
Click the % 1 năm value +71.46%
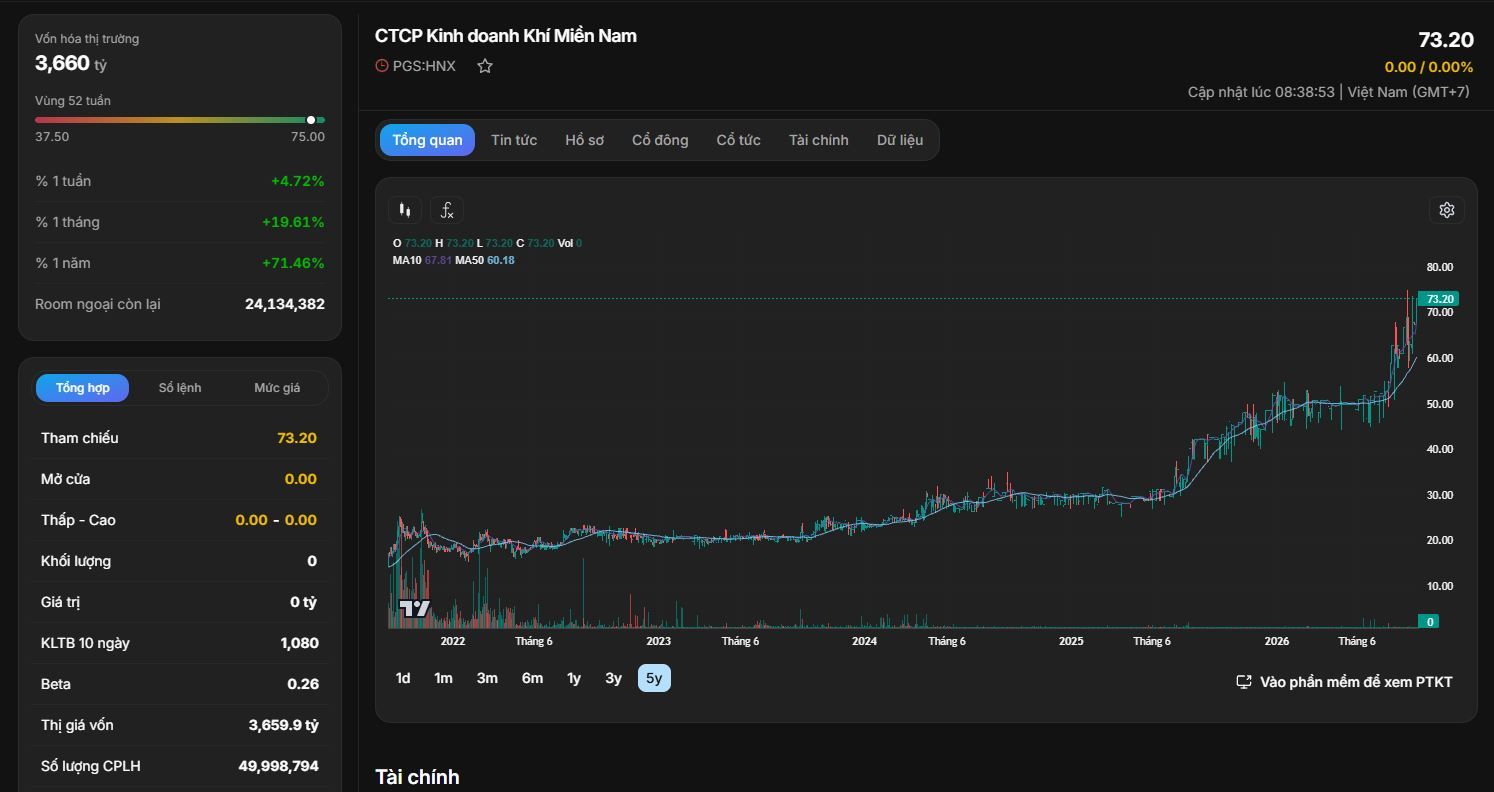click(293, 263)
